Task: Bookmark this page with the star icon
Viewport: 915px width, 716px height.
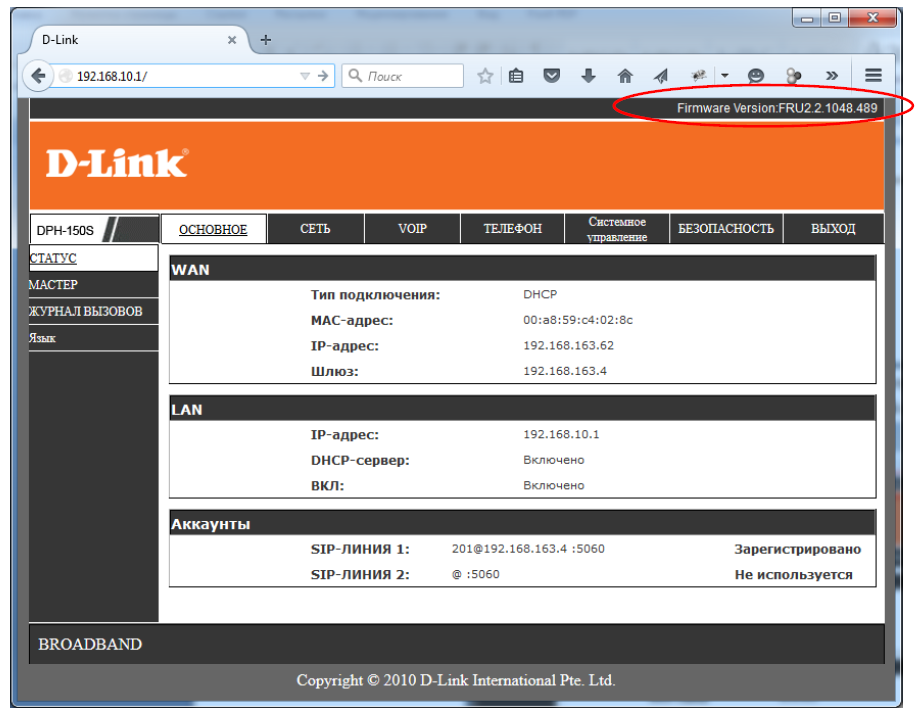Action: (485, 76)
